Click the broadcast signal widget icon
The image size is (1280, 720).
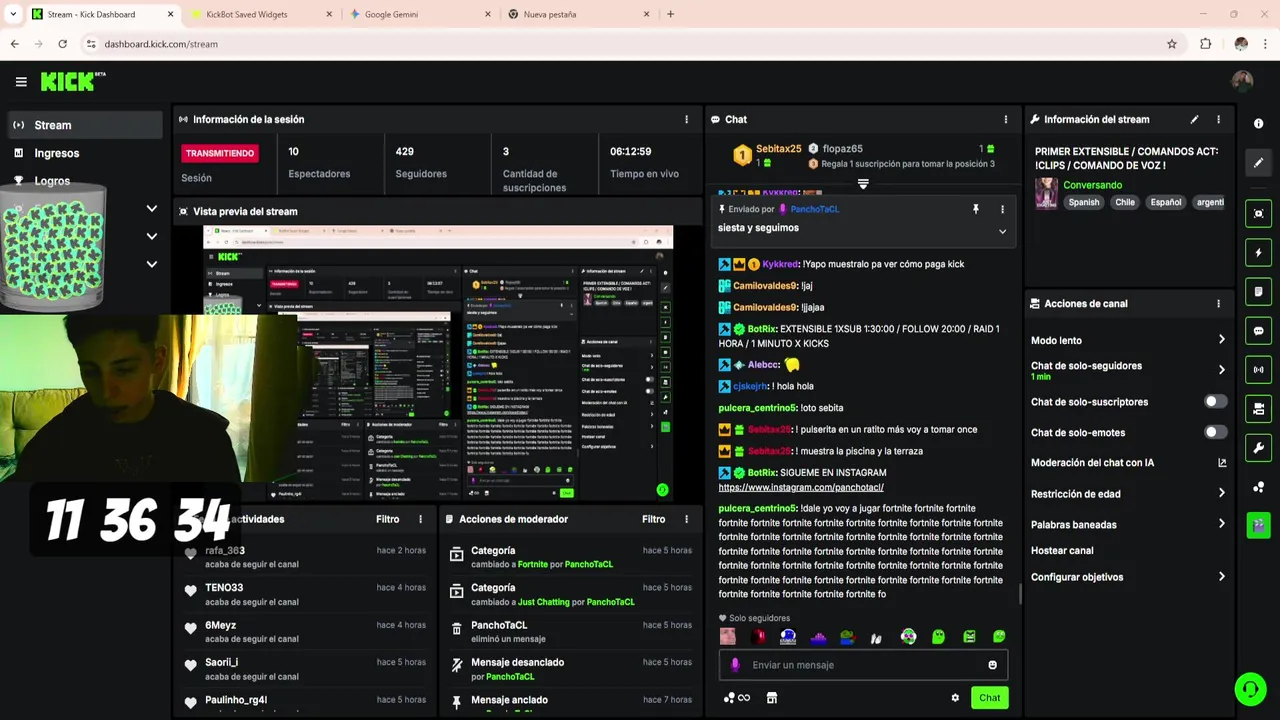pos(1258,370)
